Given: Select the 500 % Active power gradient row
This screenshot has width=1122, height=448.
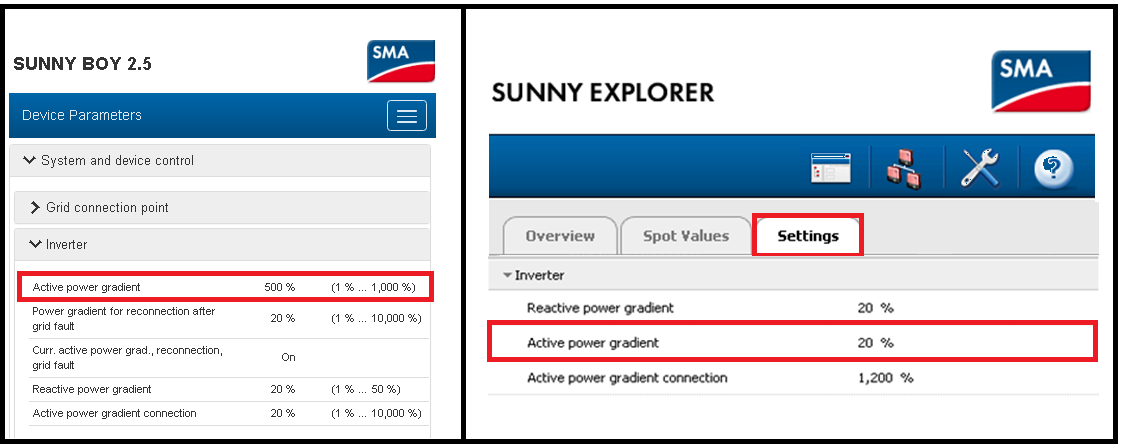Looking at the screenshot, I should [x=225, y=287].
